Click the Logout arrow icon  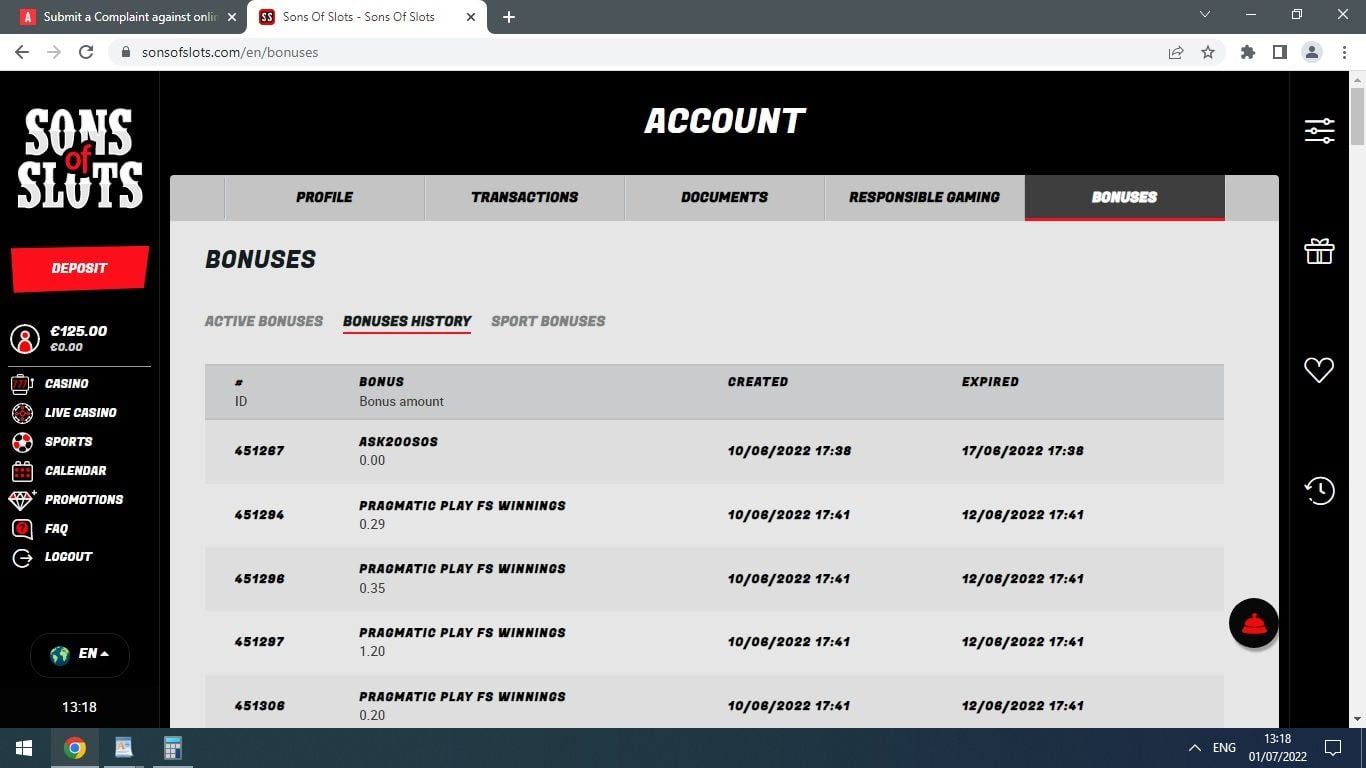(22, 557)
